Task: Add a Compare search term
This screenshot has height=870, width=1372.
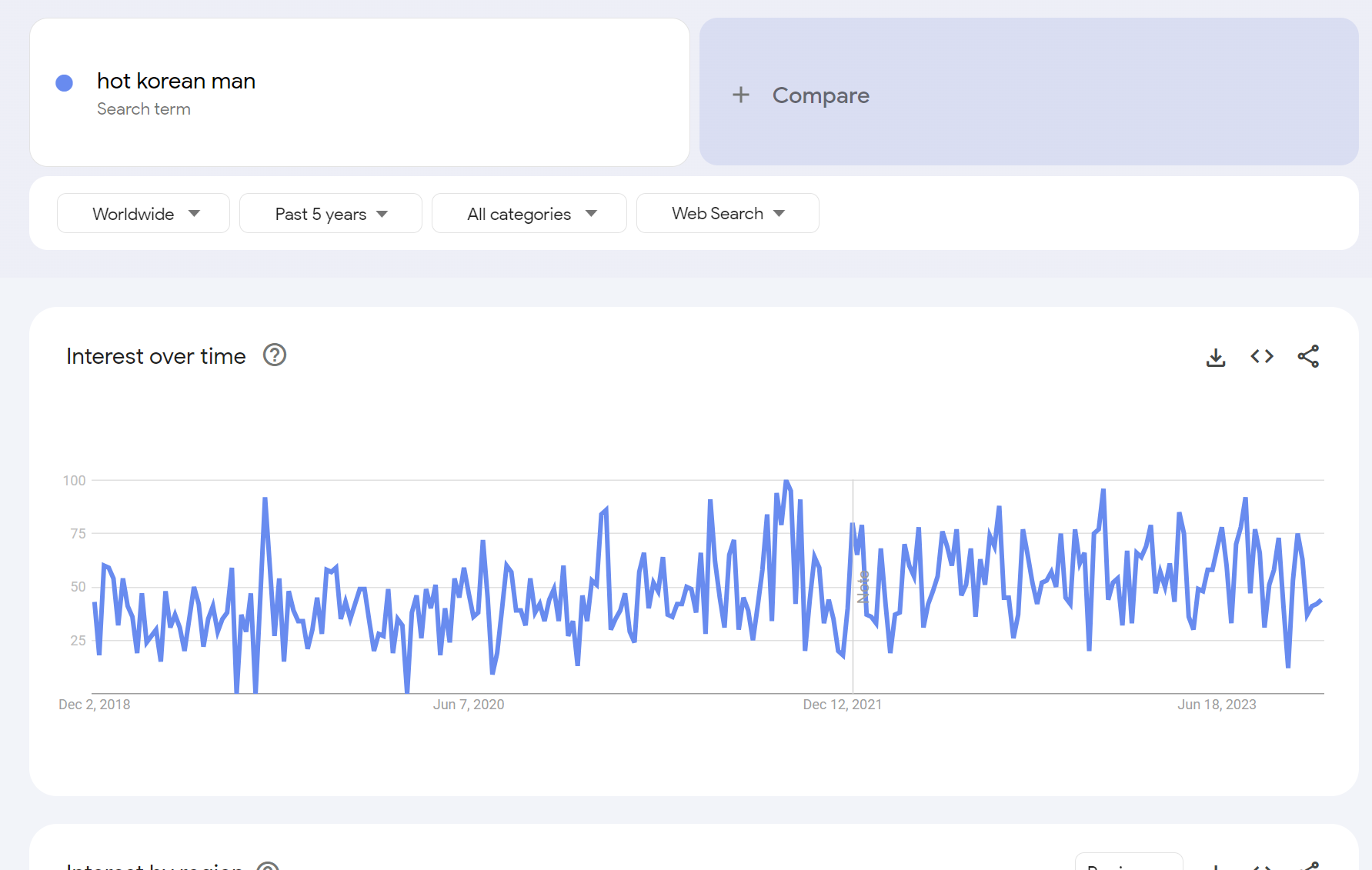Action: pos(1028,92)
